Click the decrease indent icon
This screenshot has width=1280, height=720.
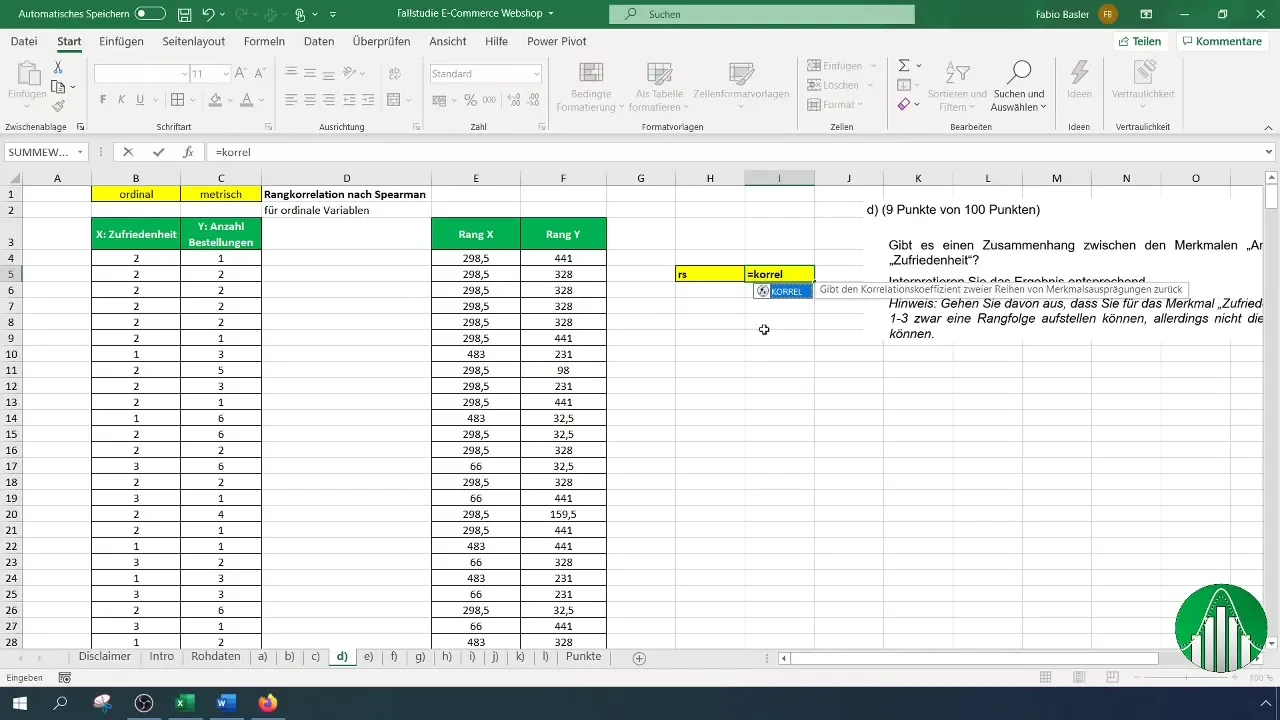click(x=347, y=100)
